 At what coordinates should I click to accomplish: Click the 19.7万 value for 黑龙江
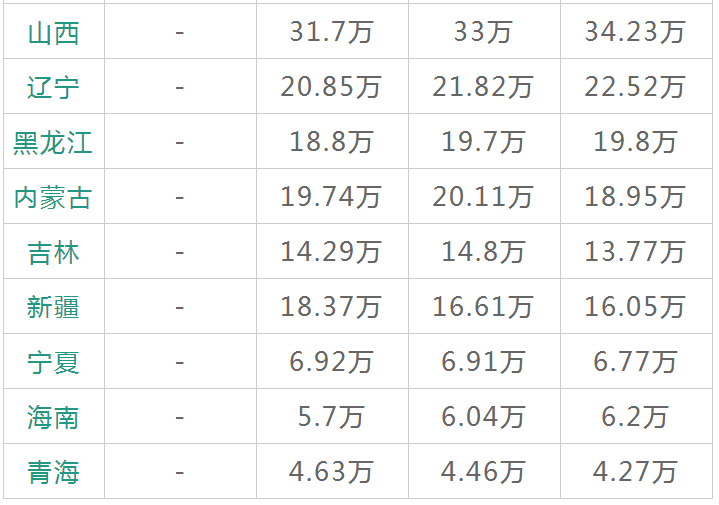pyautogui.click(x=483, y=142)
